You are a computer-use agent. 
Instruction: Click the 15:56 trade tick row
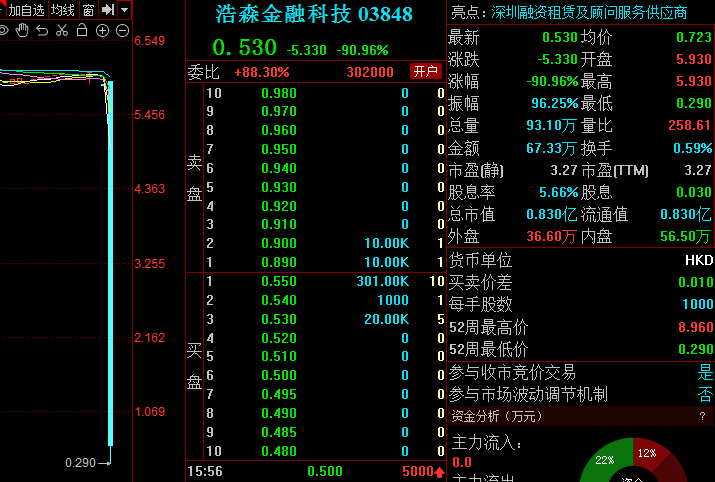pos(316,472)
